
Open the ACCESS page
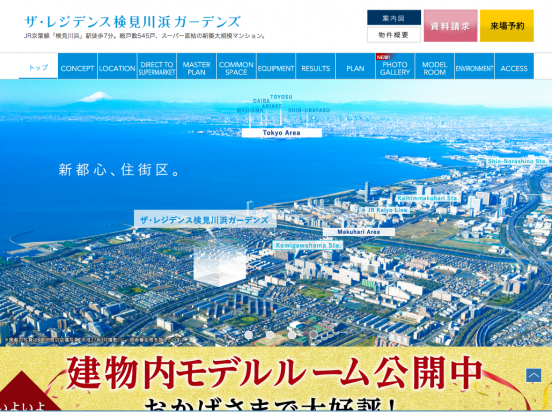tap(514, 66)
